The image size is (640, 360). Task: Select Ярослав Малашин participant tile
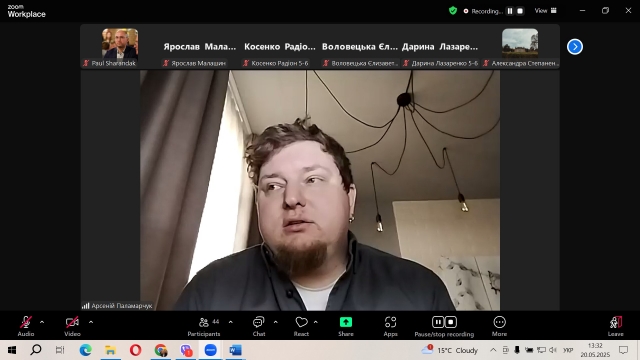200,47
